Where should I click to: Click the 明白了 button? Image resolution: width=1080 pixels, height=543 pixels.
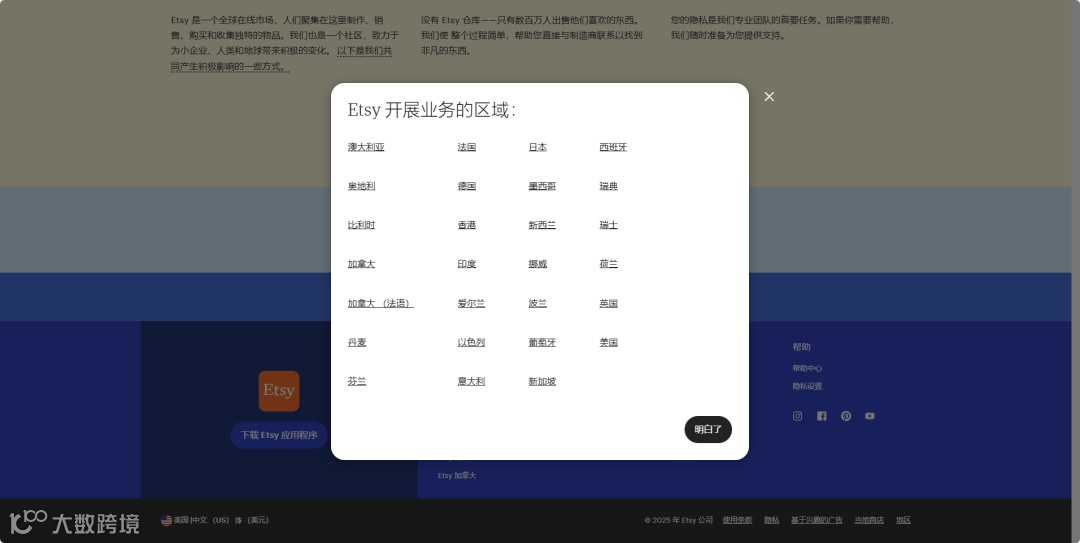click(x=708, y=429)
